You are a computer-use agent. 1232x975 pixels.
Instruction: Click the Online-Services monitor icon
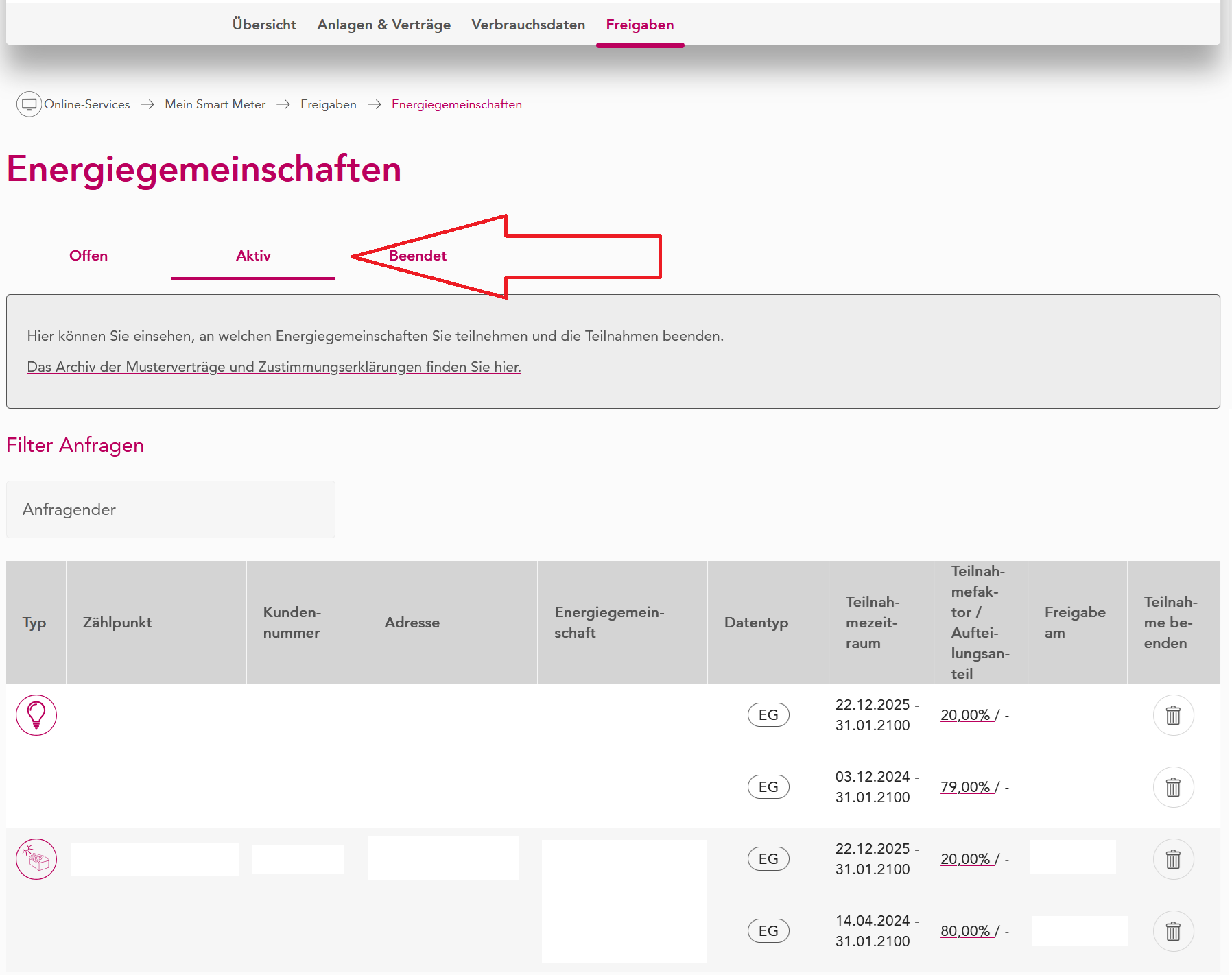click(29, 104)
